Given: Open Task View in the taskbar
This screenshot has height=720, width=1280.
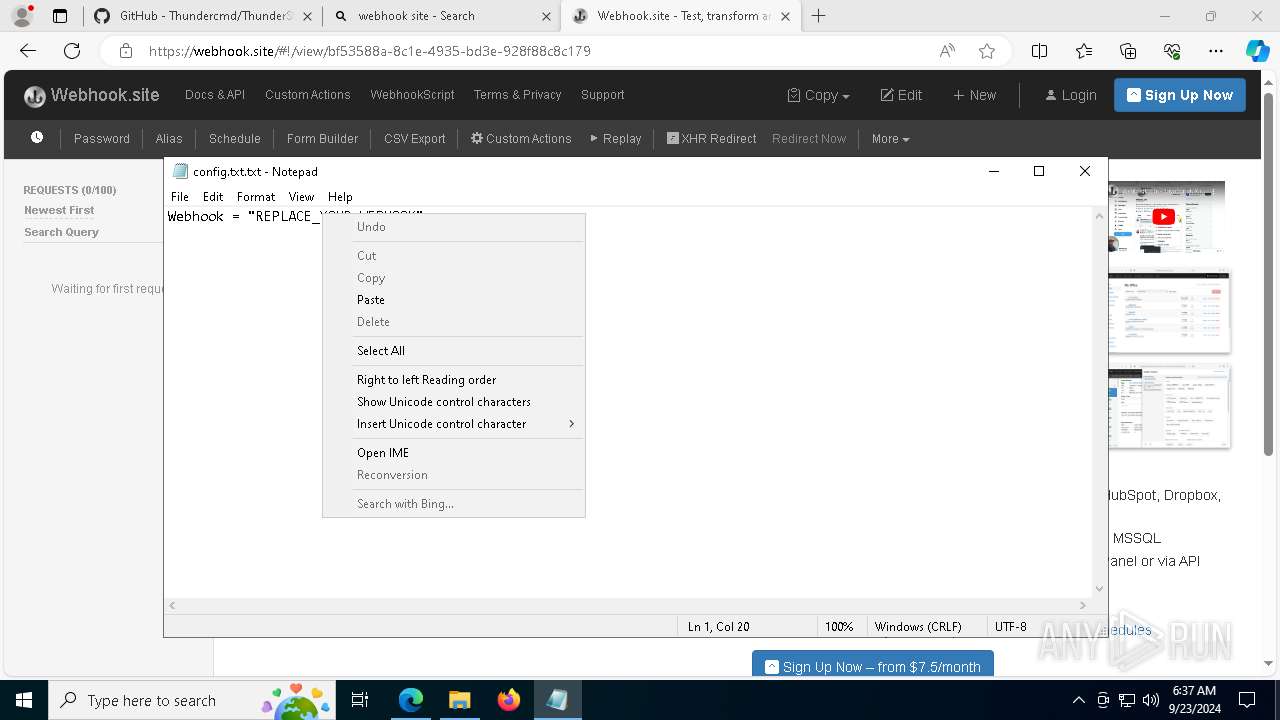Looking at the screenshot, I should pyautogui.click(x=360, y=700).
